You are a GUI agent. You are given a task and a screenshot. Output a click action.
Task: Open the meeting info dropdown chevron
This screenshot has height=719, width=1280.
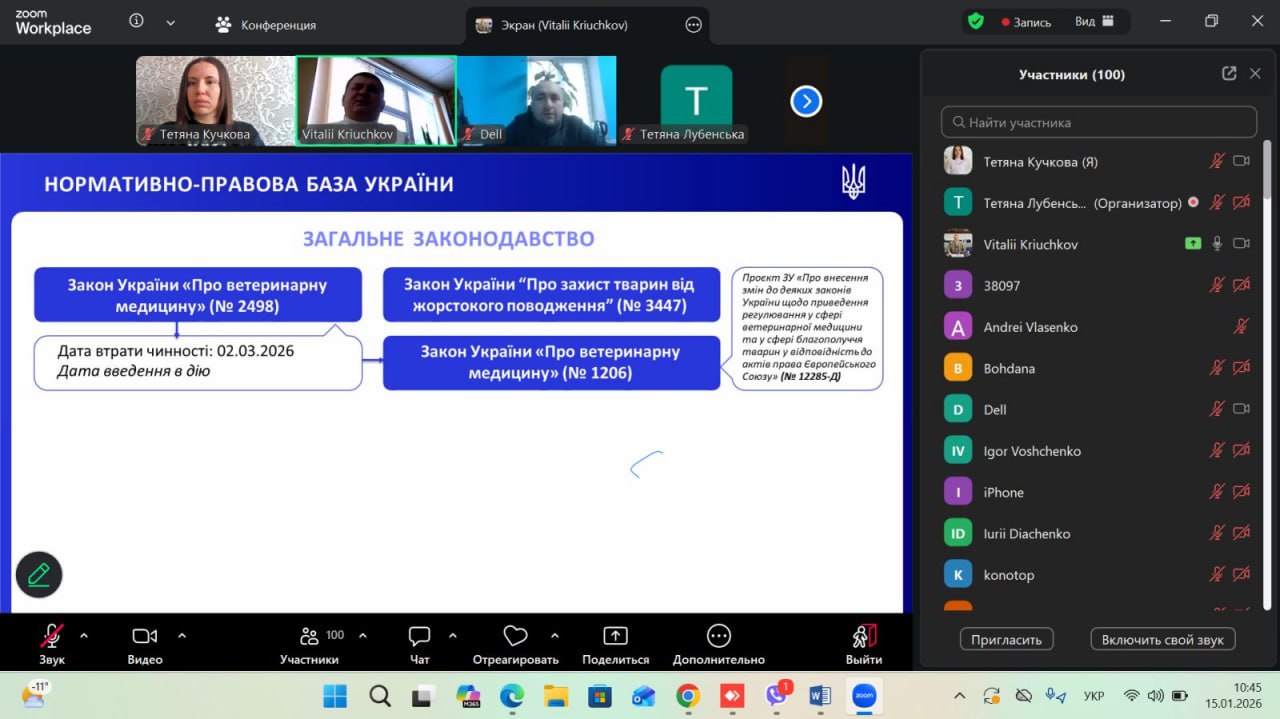click(170, 22)
